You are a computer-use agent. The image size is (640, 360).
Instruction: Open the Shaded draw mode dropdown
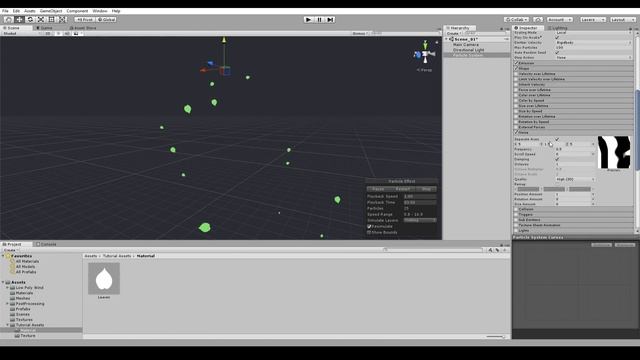click(21, 33)
